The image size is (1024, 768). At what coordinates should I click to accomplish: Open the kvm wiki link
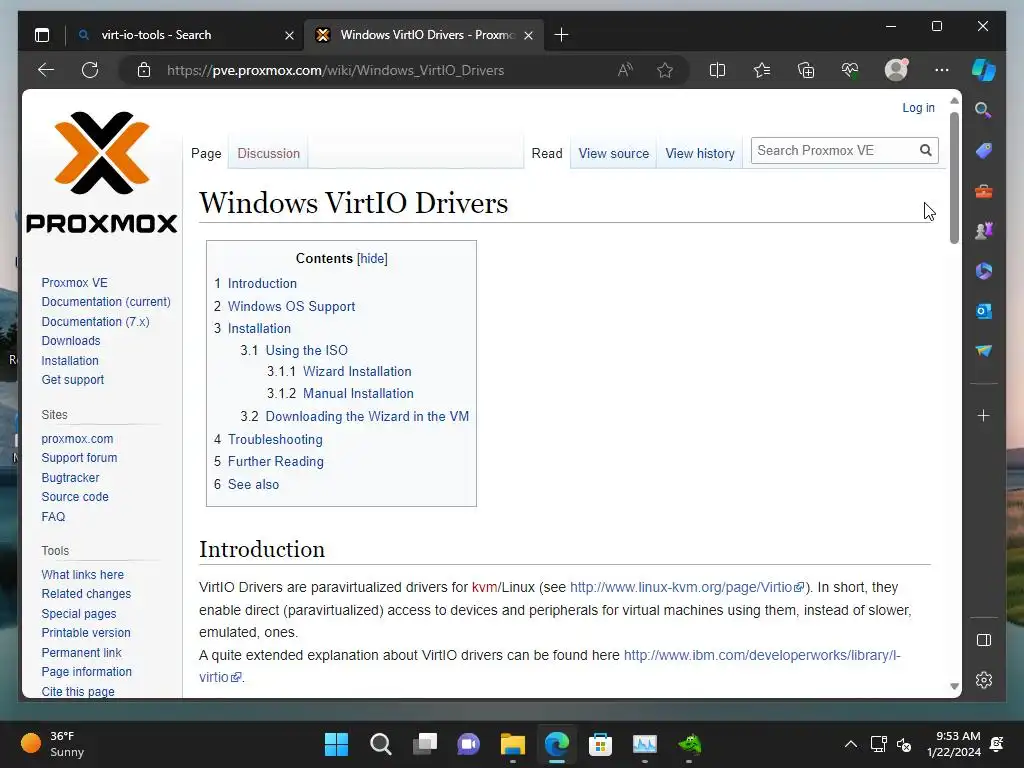tap(484, 587)
